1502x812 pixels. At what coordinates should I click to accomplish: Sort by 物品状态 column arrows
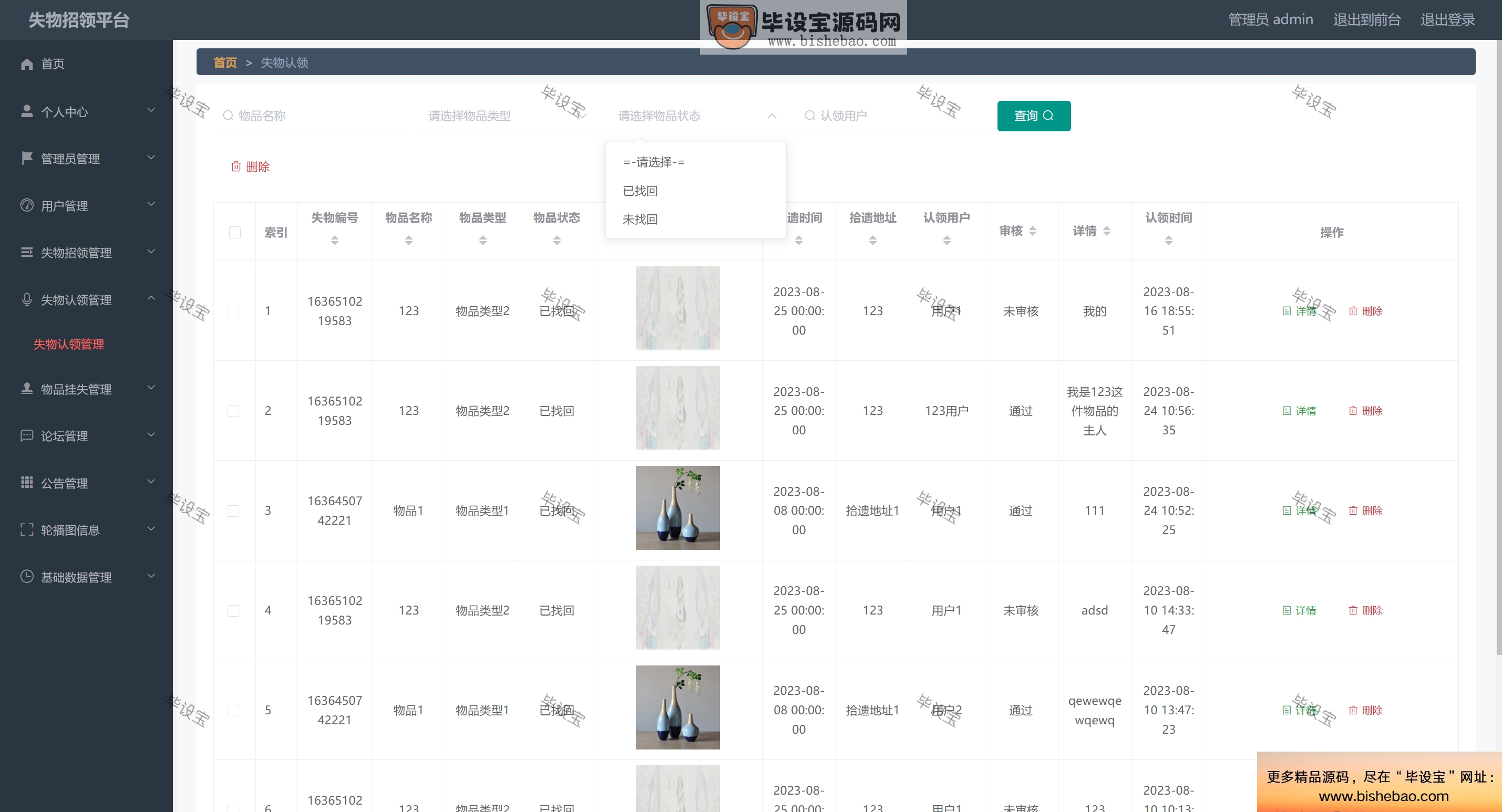(557, 240)
